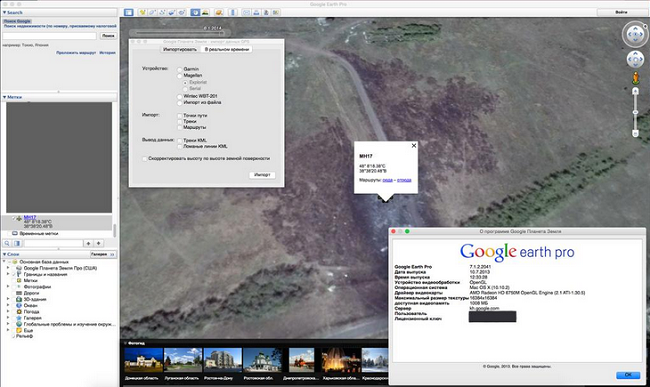
Task: Start the Record Tour tool
Action: tap(182, 12)
